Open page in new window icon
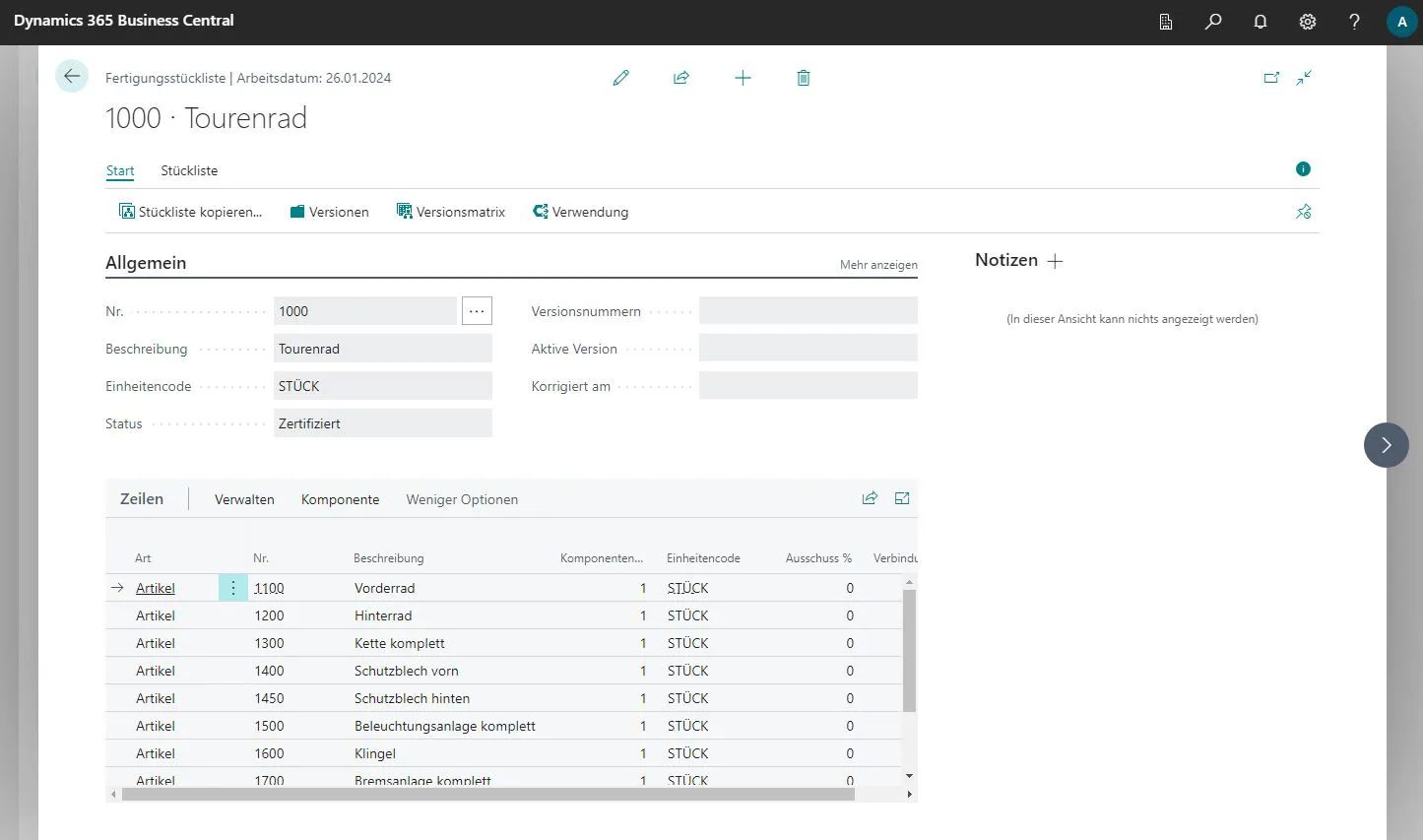The width and height of the screenshot is (1423, 840). click(x=1271, y=78)
